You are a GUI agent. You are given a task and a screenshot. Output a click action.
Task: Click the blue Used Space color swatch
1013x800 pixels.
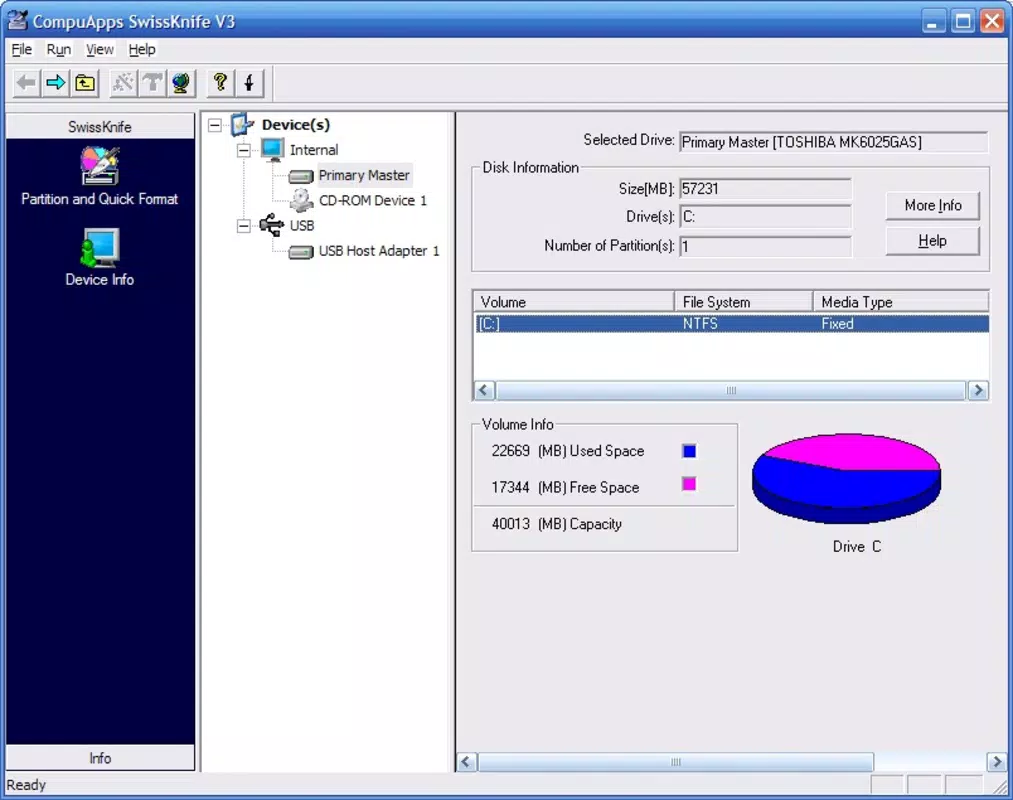tap(689, 451)
